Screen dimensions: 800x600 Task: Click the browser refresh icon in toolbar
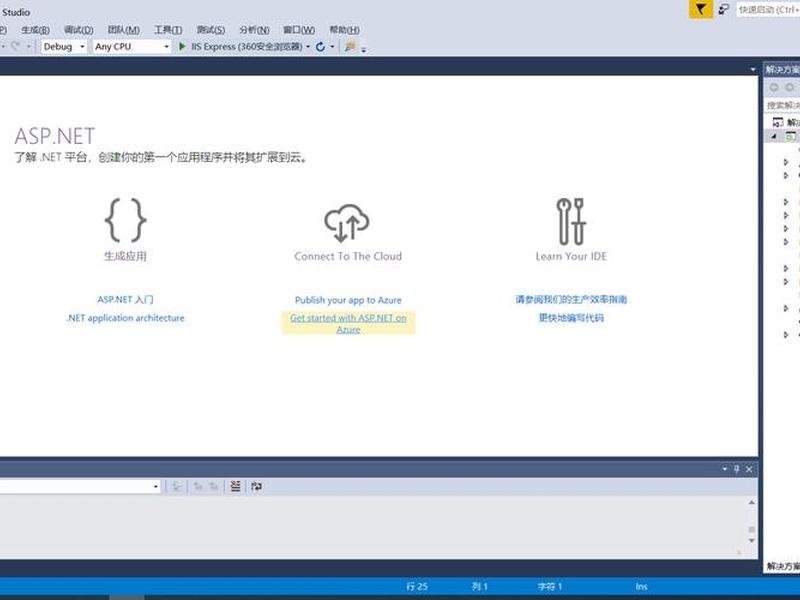click(x=320, y=47)
